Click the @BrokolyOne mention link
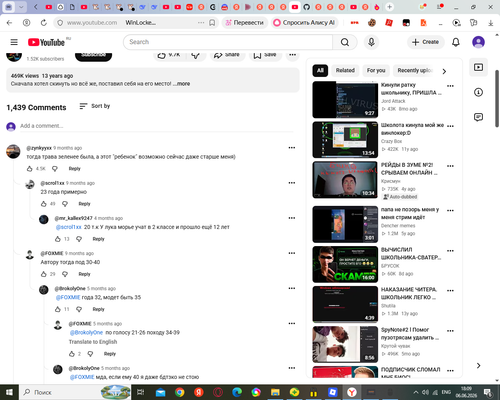Viewport: 500px width, 400px height. point(86,332)
